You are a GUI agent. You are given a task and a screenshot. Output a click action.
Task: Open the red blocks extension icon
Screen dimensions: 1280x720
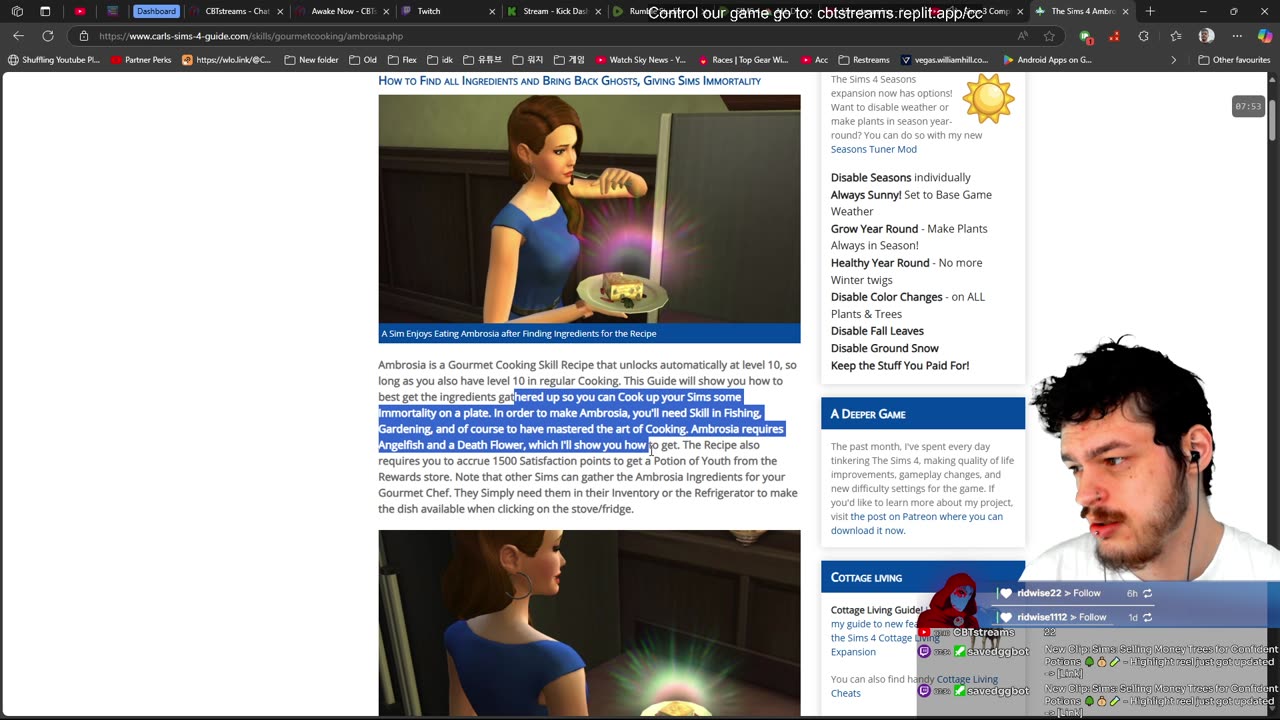1116,36
